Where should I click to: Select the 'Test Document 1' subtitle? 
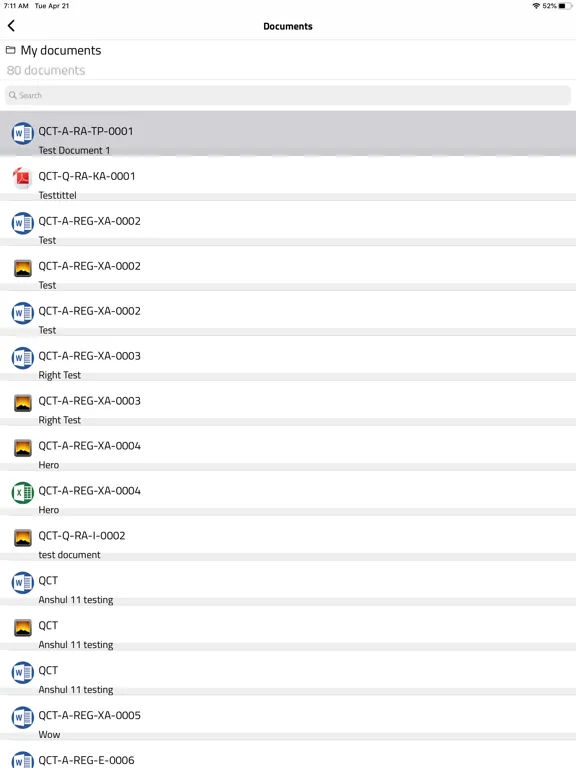(74, 150)
